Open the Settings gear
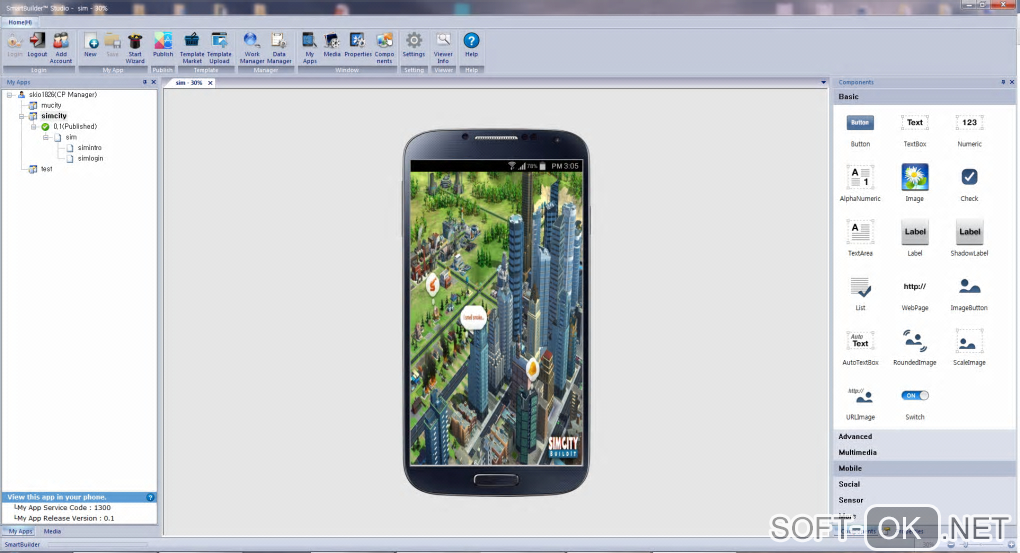Screen dimensions: 1020x553 coord(414,47)
